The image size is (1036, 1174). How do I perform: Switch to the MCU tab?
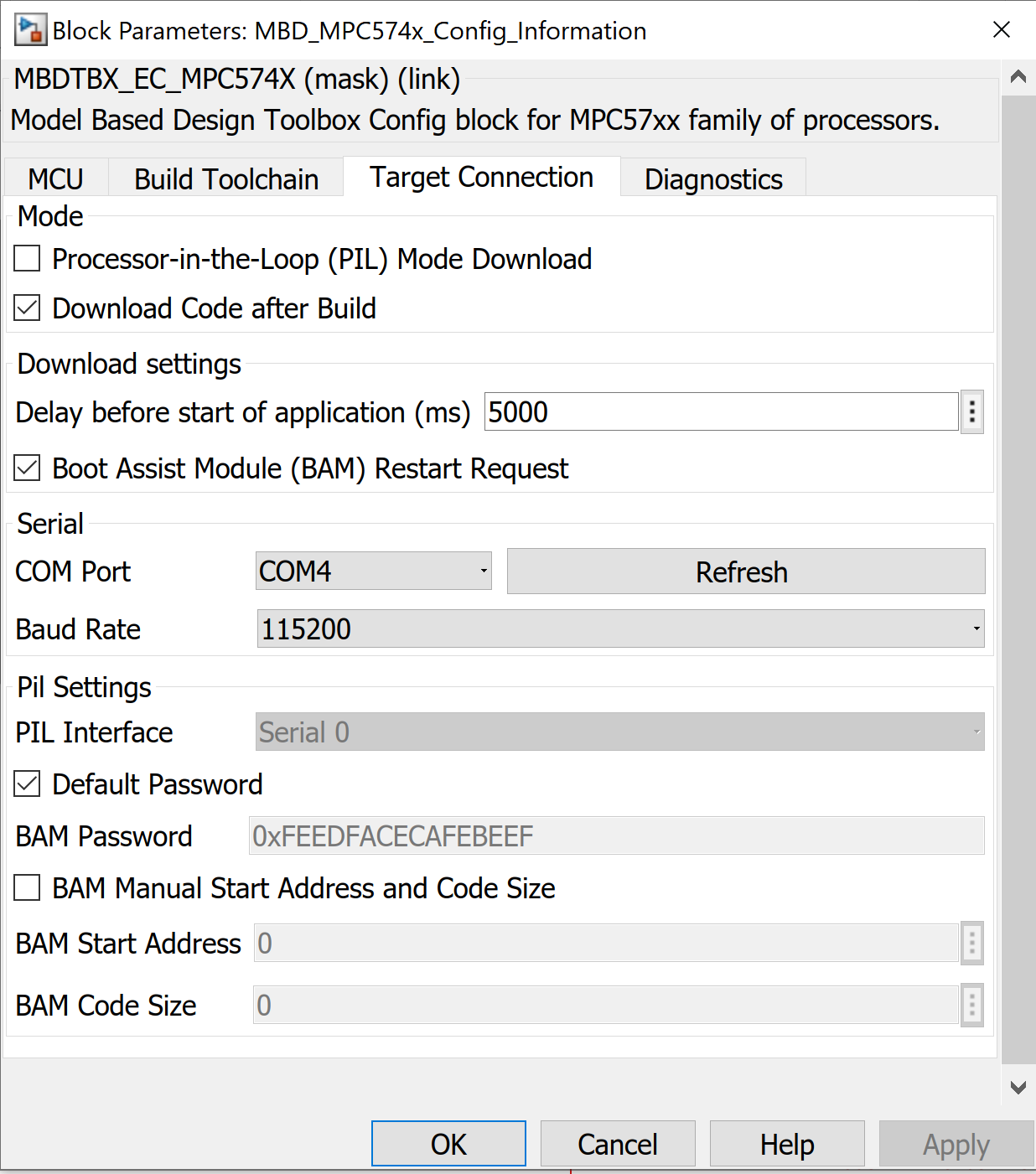tap(55, 178)
